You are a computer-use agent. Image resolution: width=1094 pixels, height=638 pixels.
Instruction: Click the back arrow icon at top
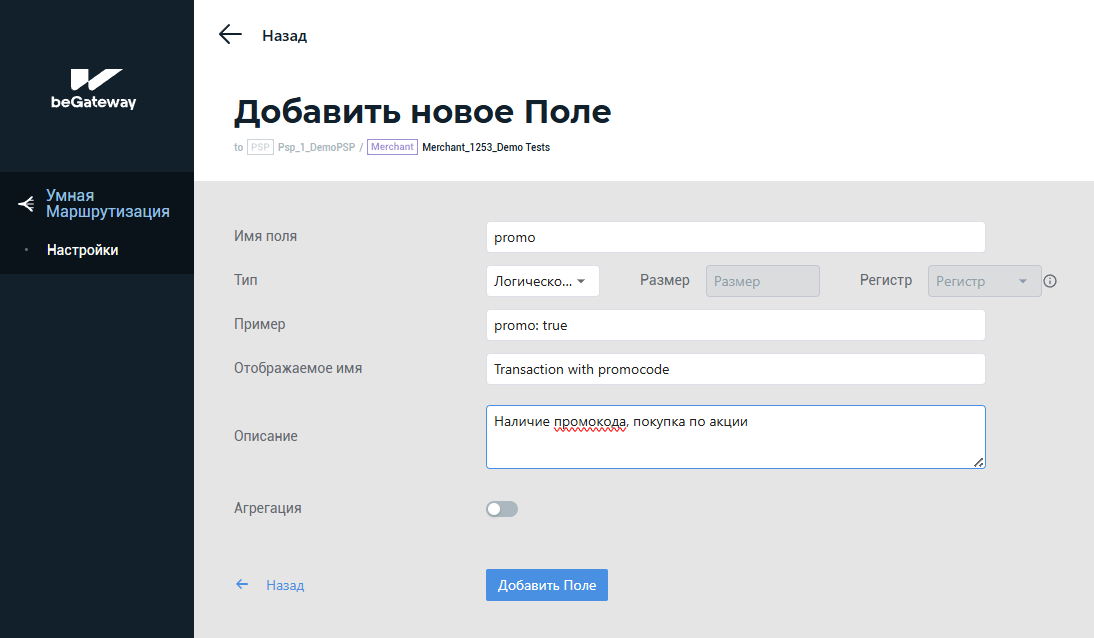click(231, 35)
